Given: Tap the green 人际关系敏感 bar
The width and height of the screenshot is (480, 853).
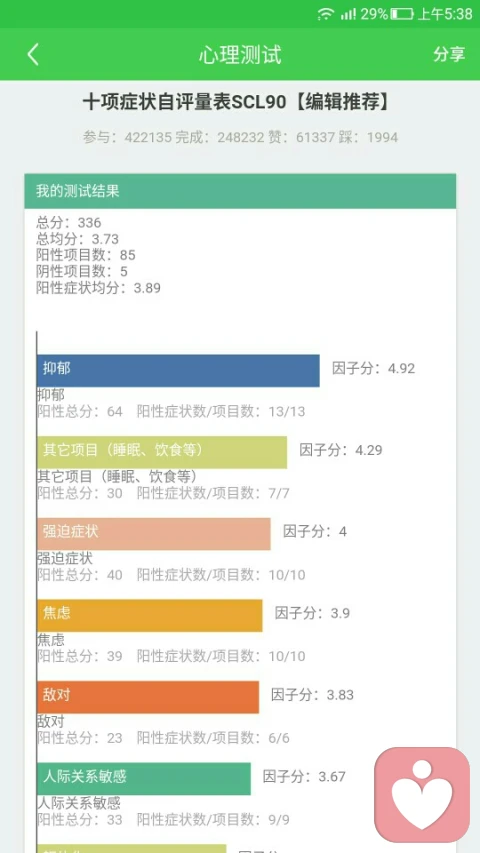Looking at the screenshot, I should pyautogui.click(x=144, y=778).
